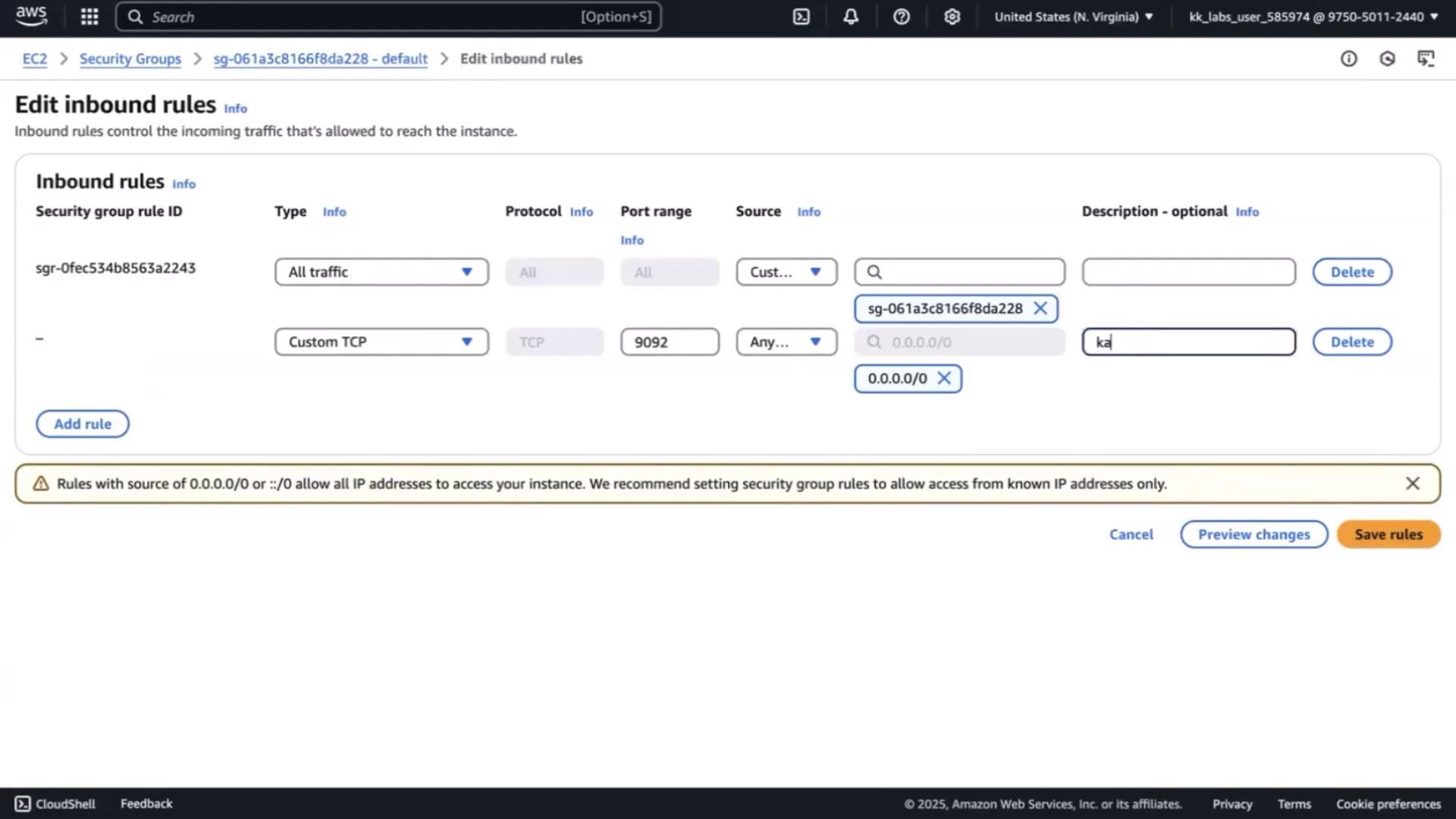Expand the Anywhere source dropdown
Viewport: 1456px width, 819px height.
[786, 342]
